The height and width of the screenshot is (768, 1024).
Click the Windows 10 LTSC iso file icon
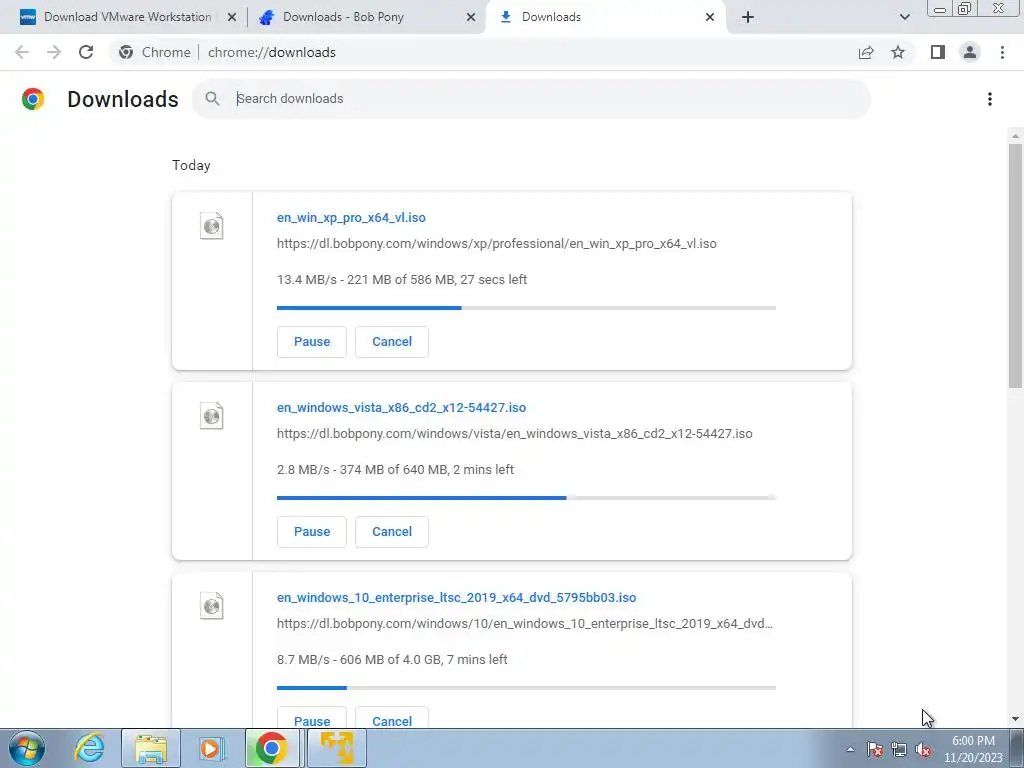tap(212, 606)
